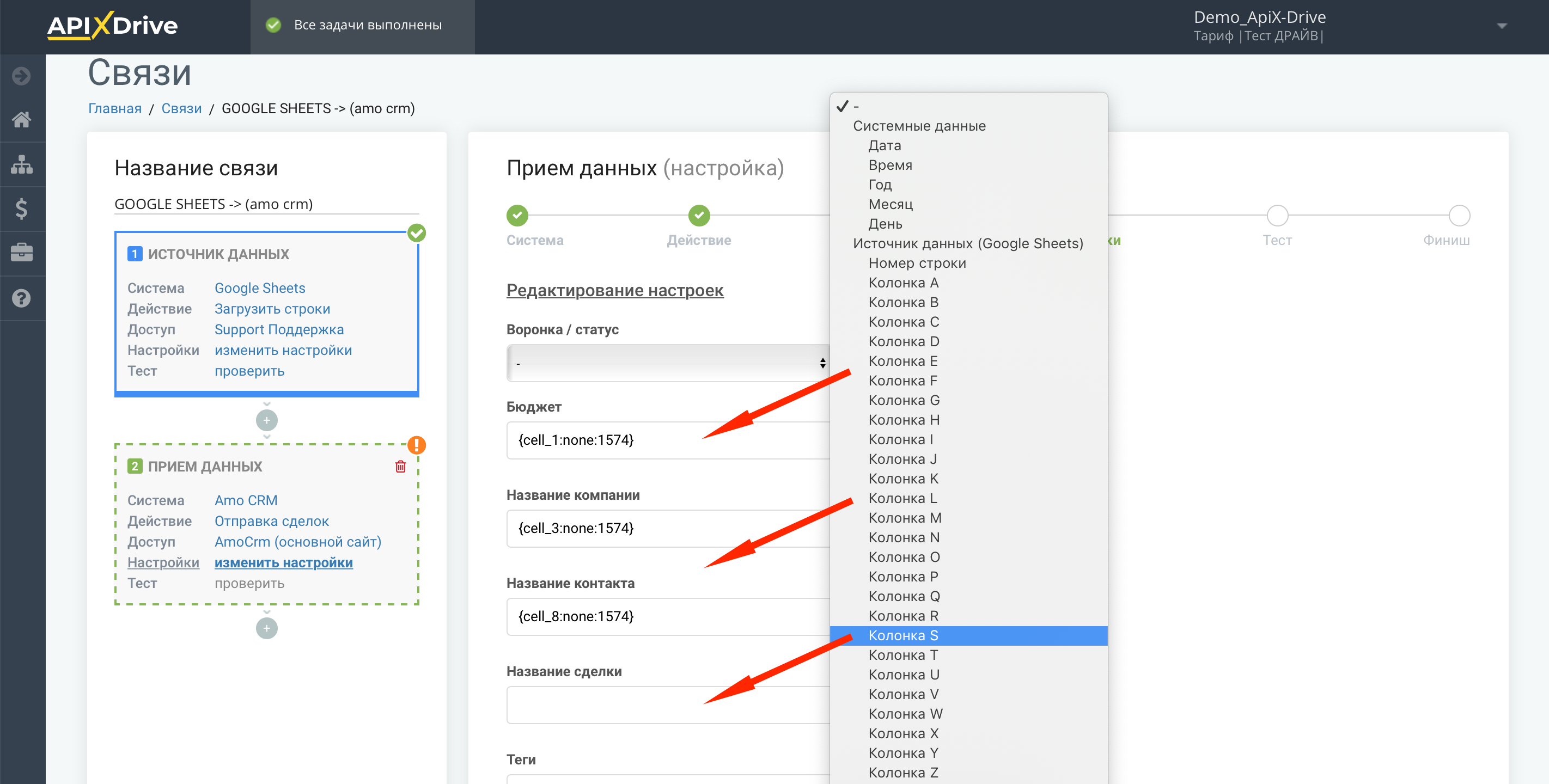Click the Все задачи выполнены status tab
The height and width of the screenshot is (784, 1549).
pyautogui.click(x=363, y=27)
